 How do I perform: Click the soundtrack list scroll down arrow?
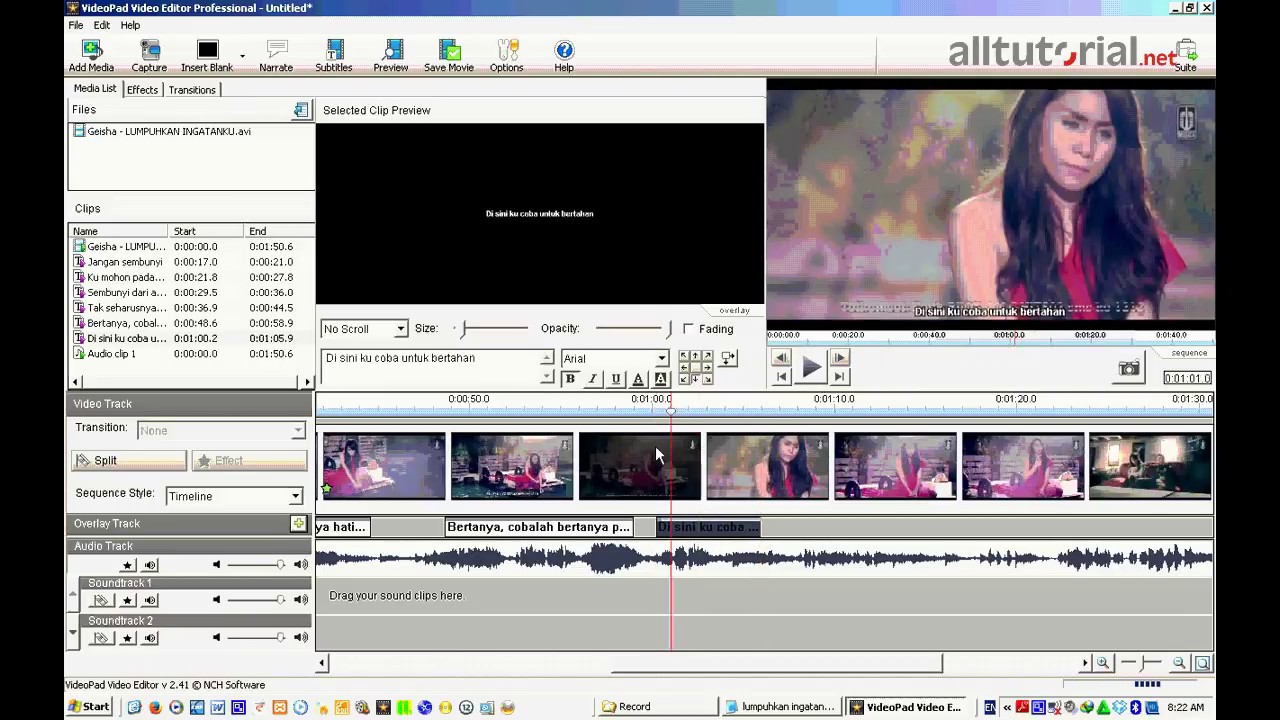(x=72, y=632)
